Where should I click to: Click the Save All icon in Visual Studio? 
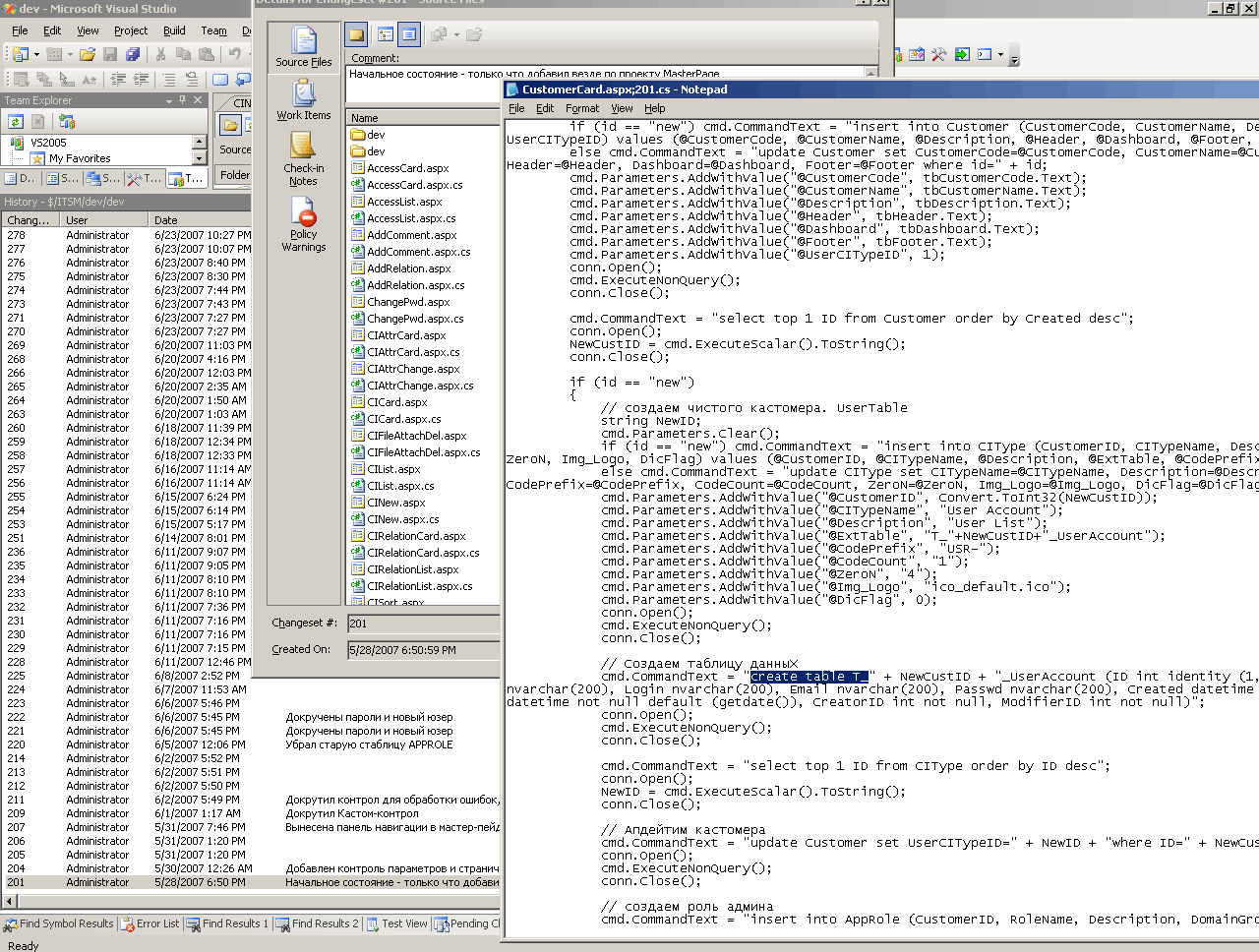pyautogui.click(x=133, y=54)
